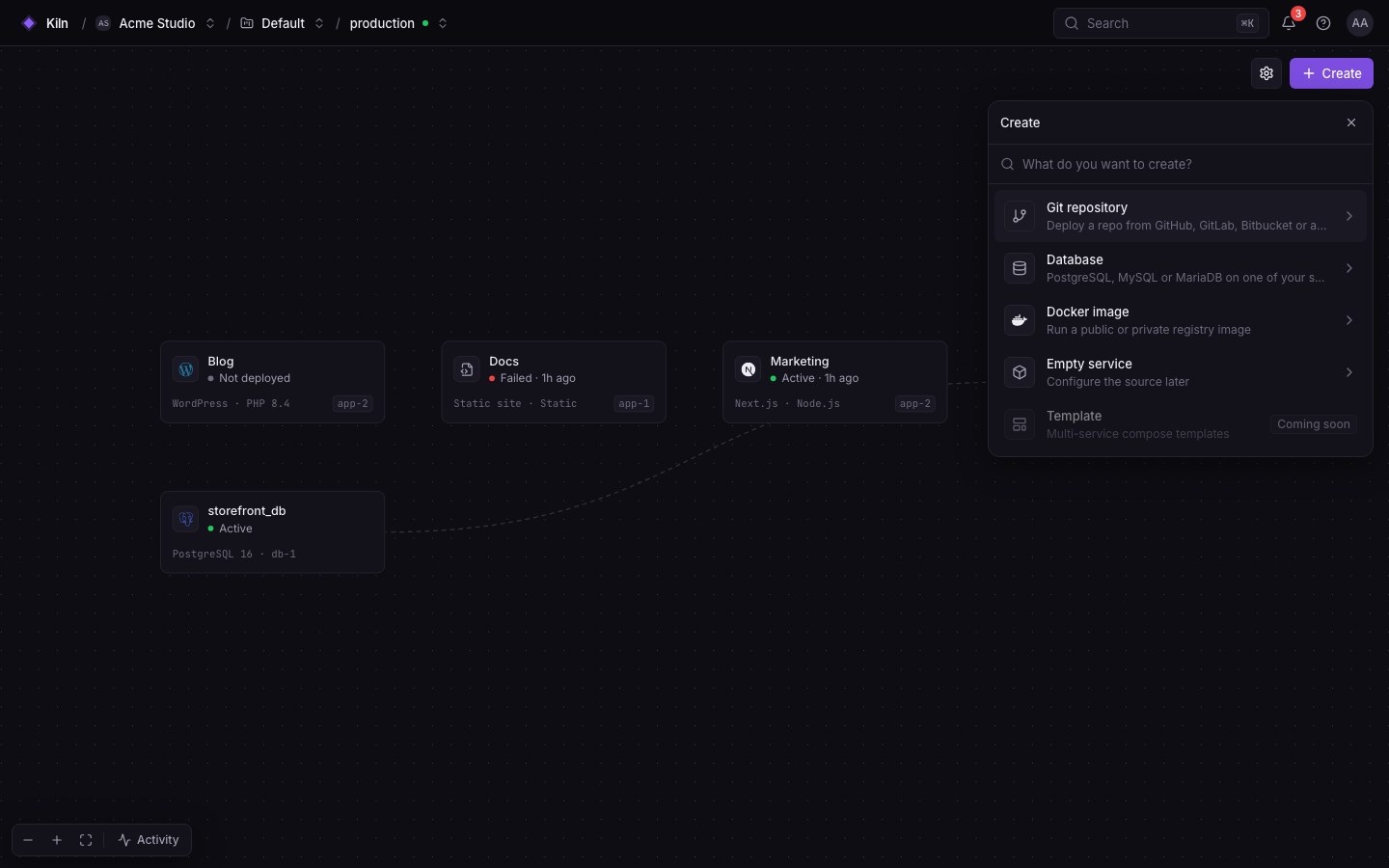The width and height of the screenshot is (1389, 868).
Task: Click app-2 tag on Blog card
Action: click(x=353, y=404)
